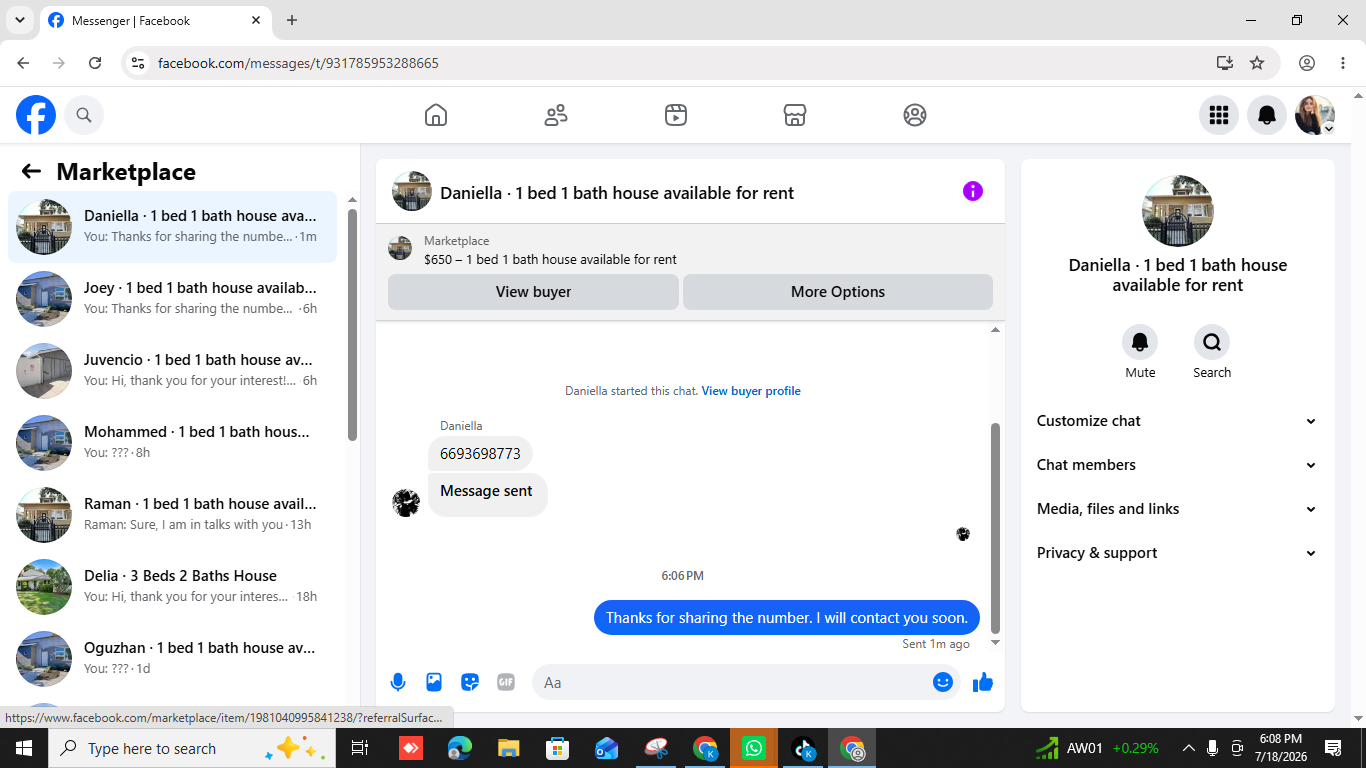Click the conversation list scrollbar
This screenshot has width=1366, height=768.
[x=352, y=325]
